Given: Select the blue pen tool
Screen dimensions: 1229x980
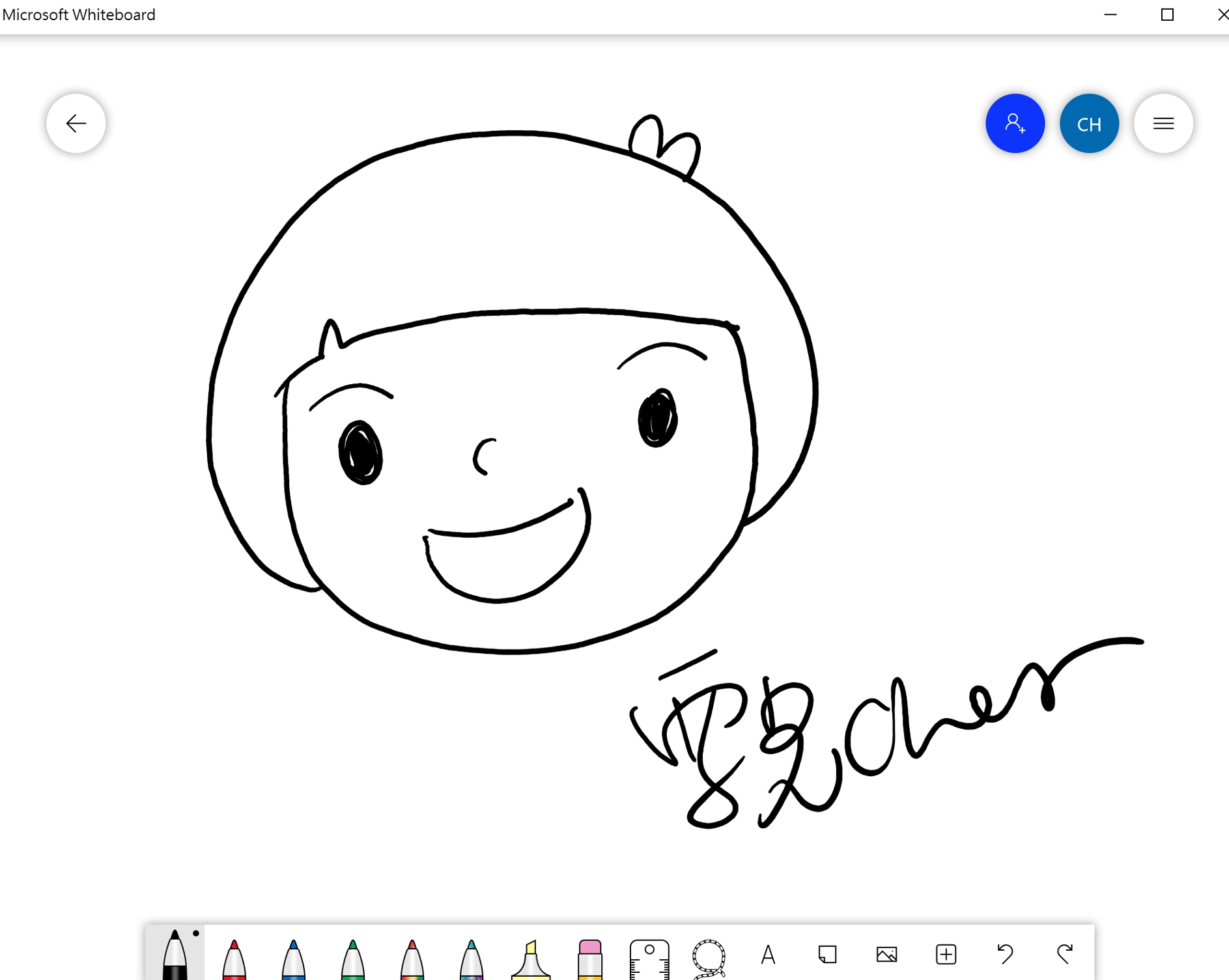Looking at the screenshot, I should pyautogui.click(x=293, y=959).
